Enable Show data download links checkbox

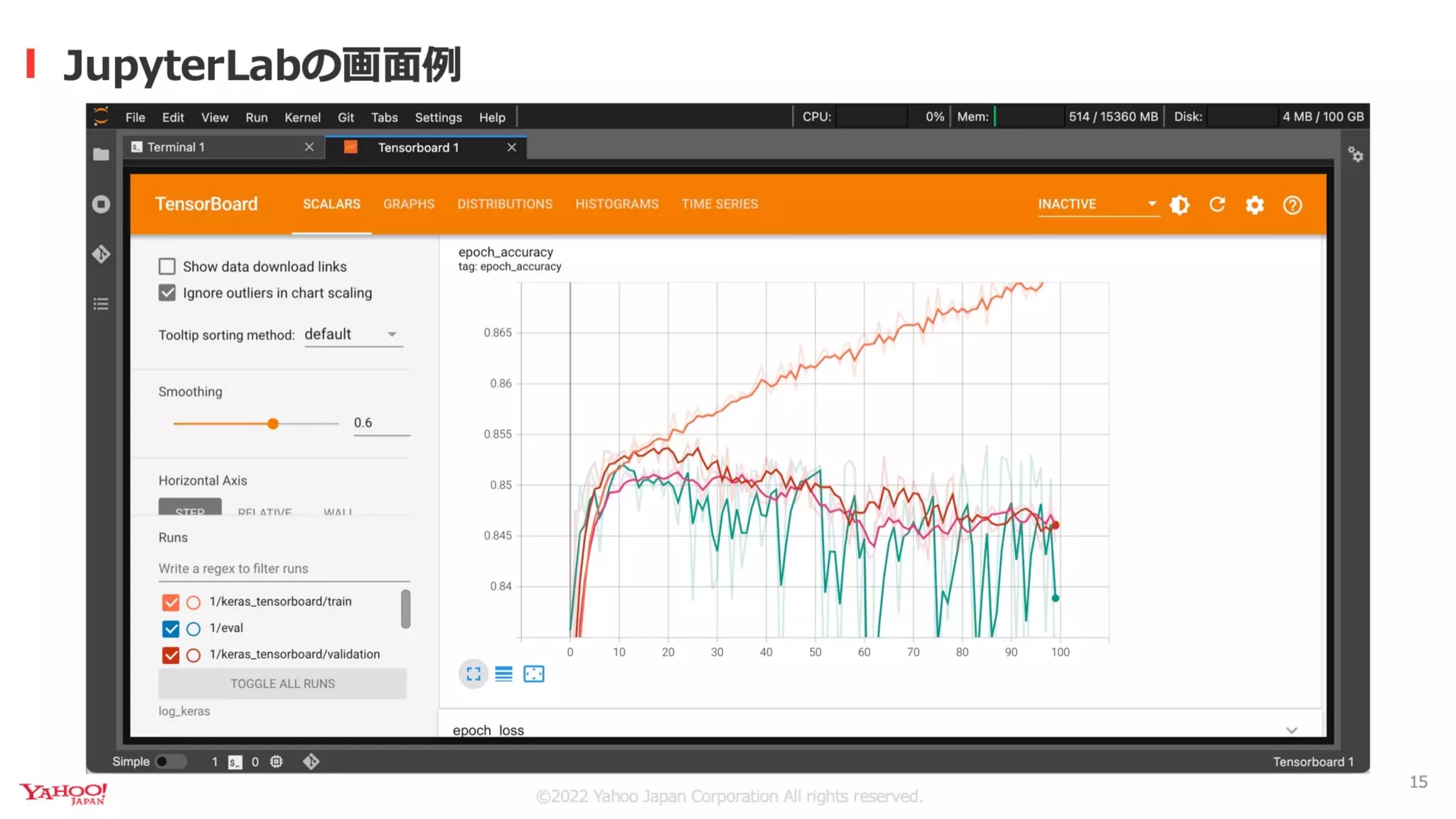[167, 267]
